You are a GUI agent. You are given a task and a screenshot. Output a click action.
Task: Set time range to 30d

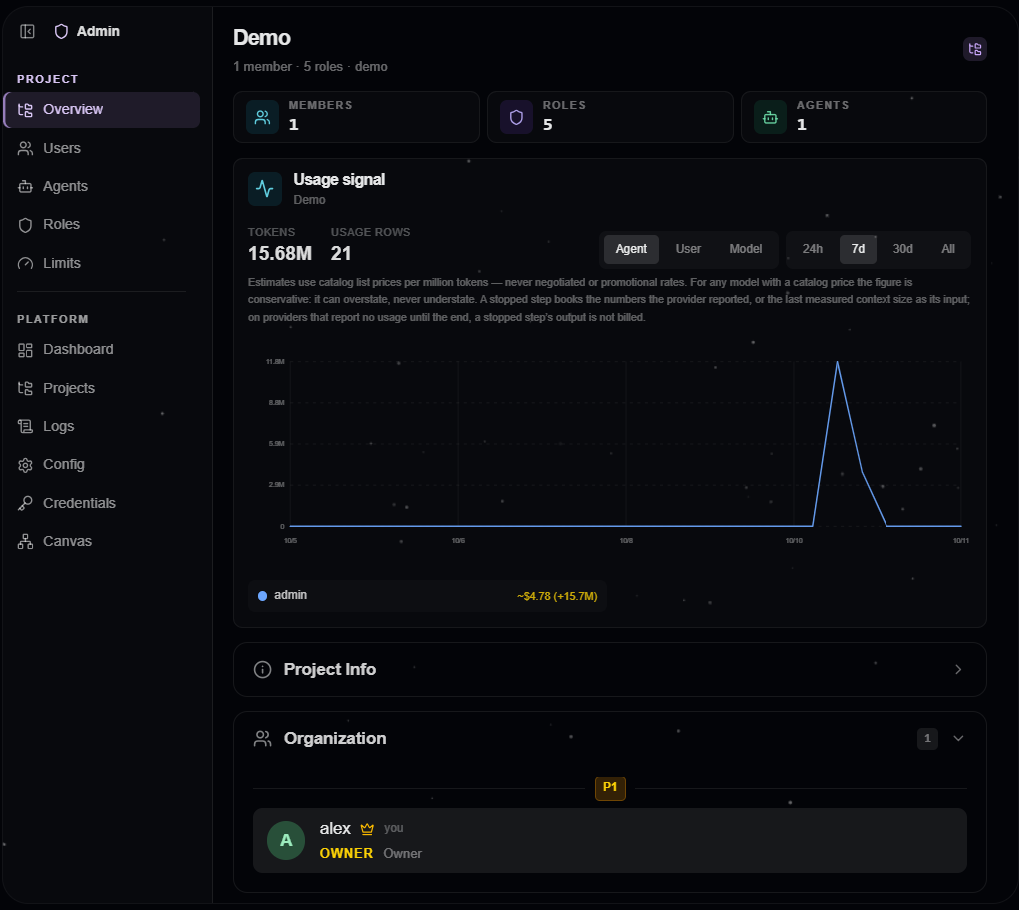pos(902,249)
